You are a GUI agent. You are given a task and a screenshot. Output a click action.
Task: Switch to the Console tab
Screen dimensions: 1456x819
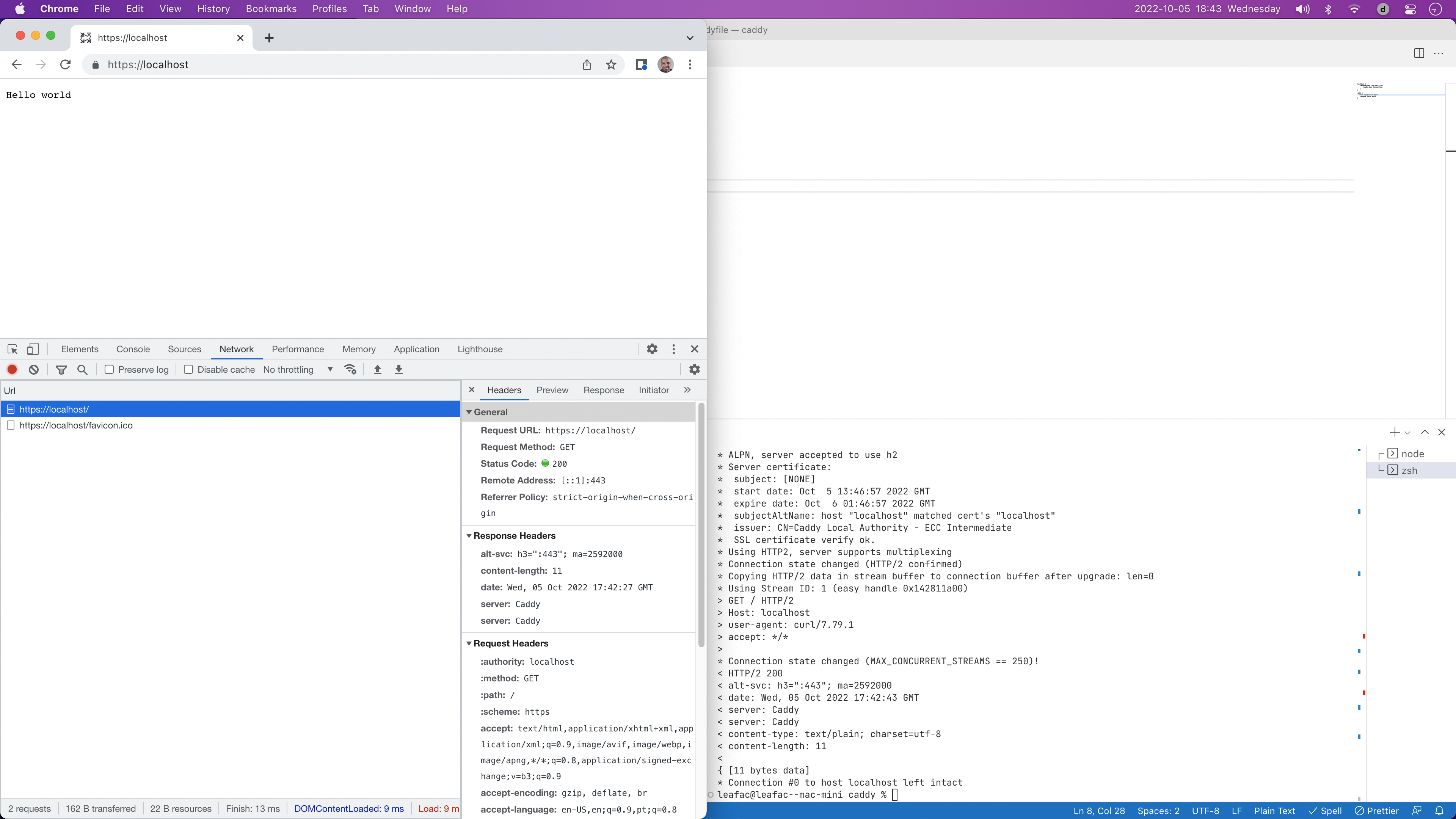[x=133, y=349]
